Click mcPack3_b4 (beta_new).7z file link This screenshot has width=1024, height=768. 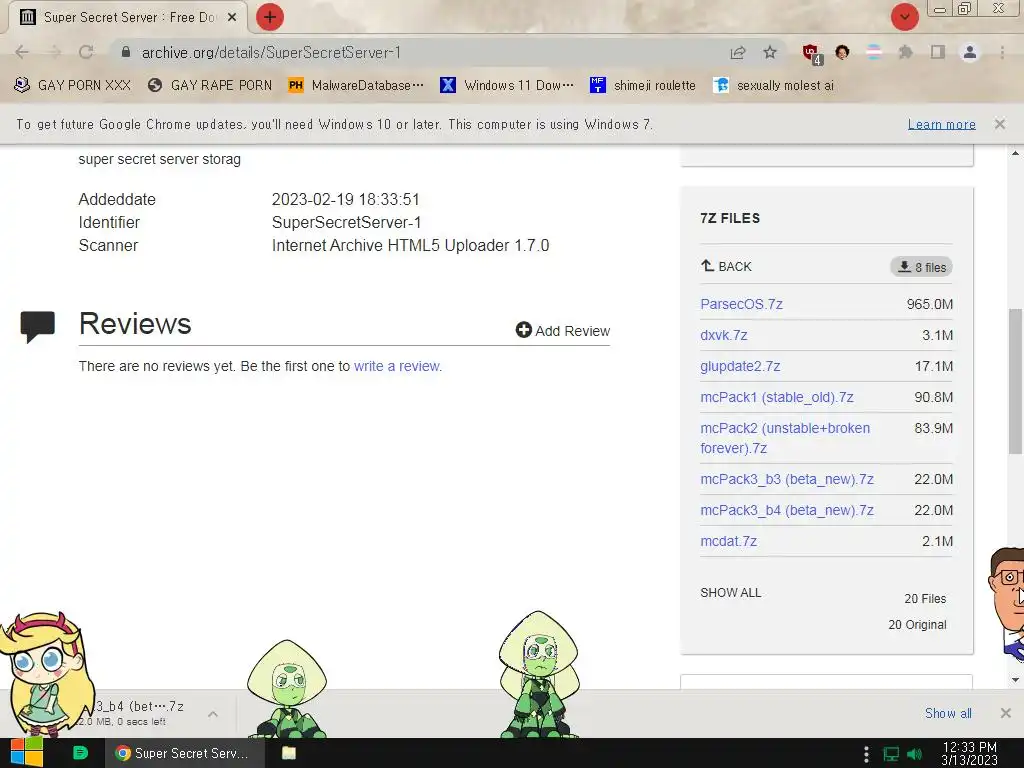tap(787, 511)
